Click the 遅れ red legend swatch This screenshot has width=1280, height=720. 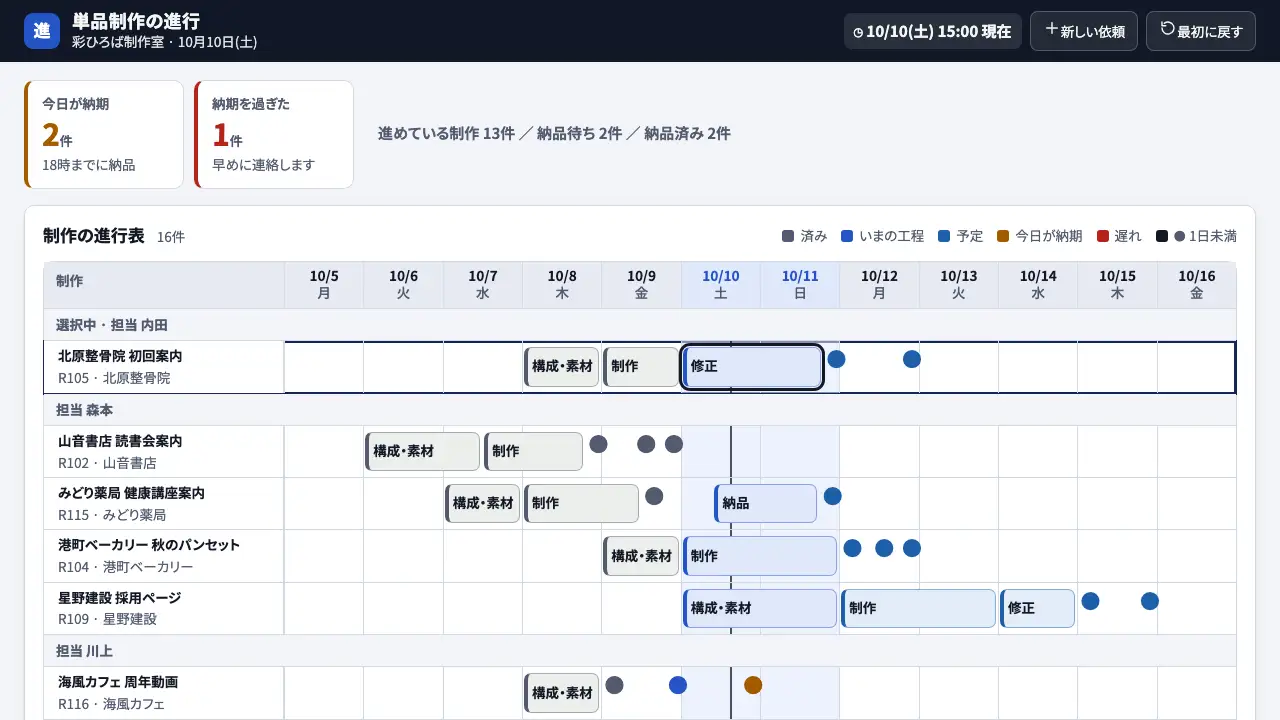click(x=1103, y=237)
